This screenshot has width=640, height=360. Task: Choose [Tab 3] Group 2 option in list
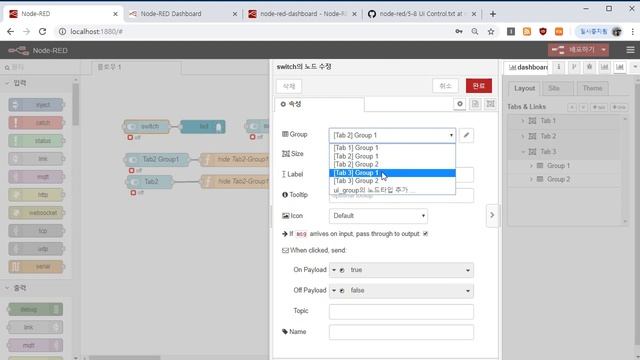(x=392, y=181)
